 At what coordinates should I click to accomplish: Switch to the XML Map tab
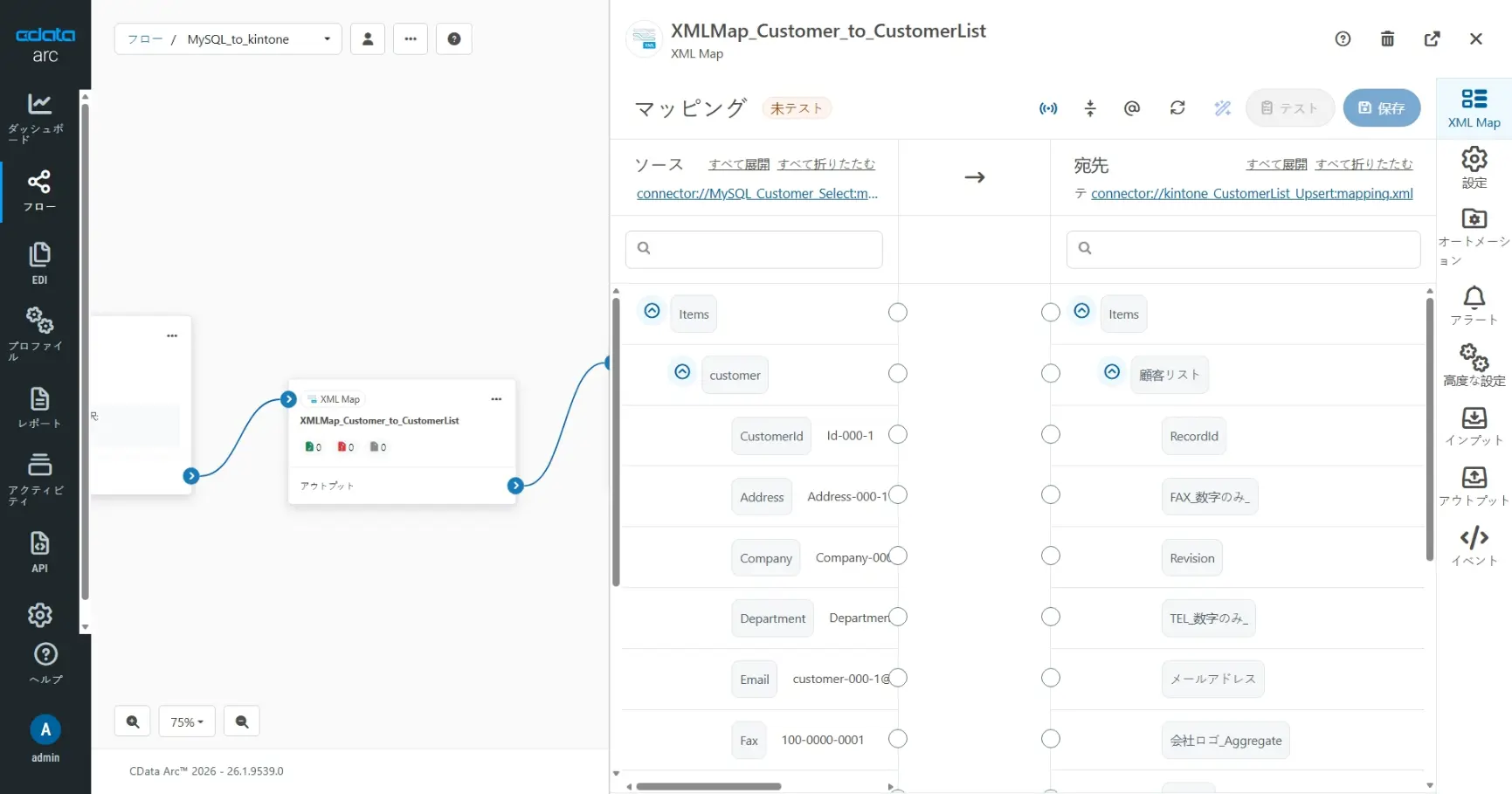pyautogui.click(x=1474, y=107)
